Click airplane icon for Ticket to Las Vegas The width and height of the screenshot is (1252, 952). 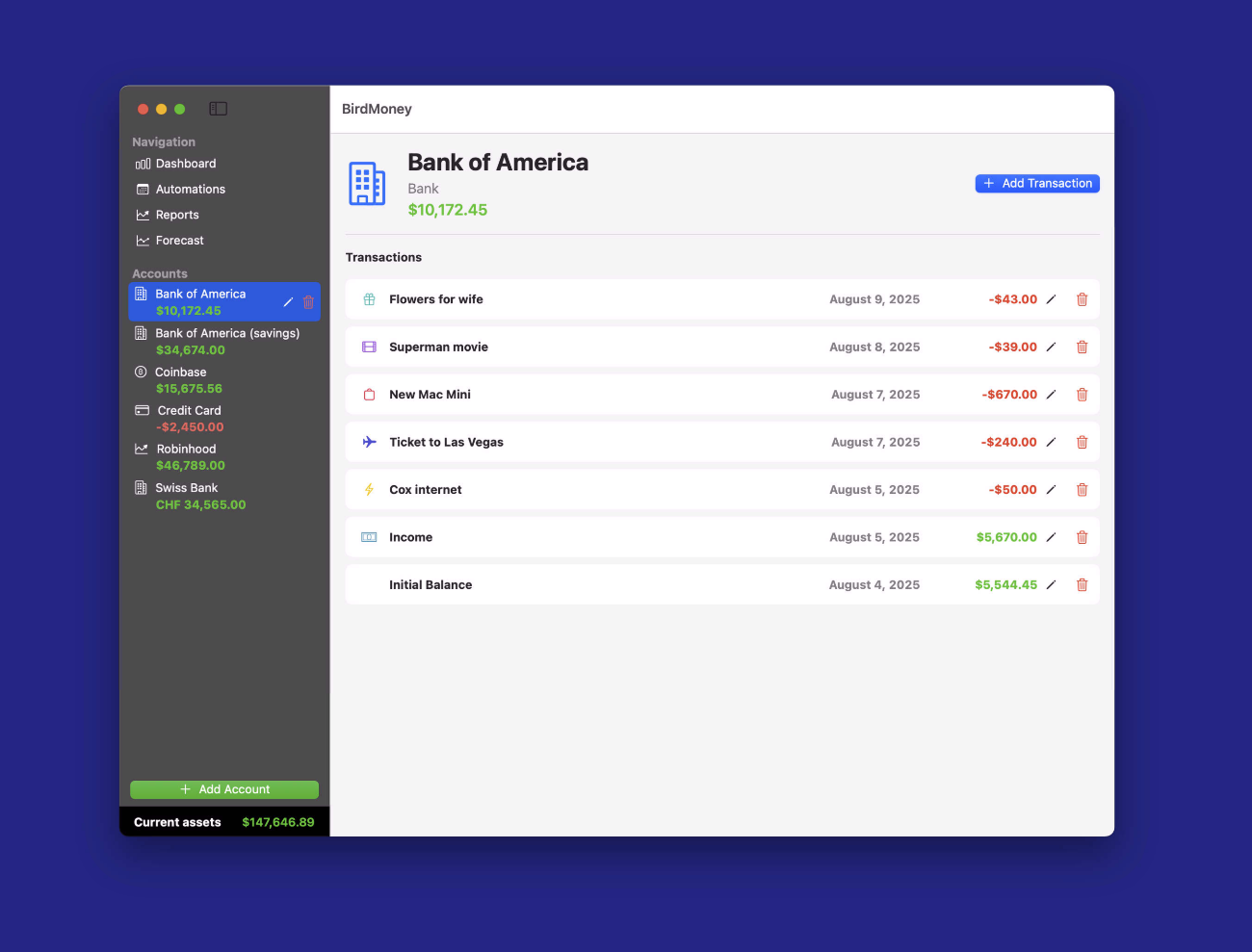369,442
